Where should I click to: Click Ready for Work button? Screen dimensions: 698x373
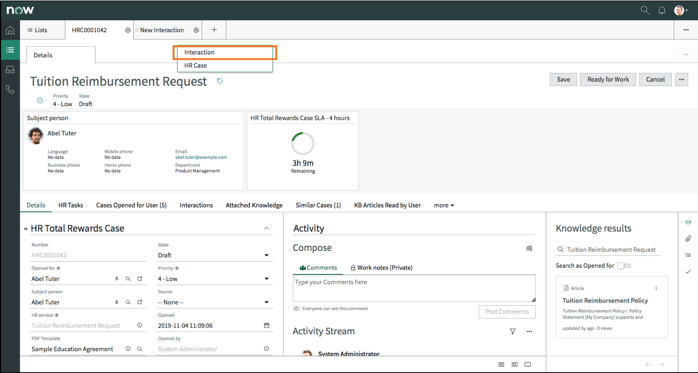(x=608, y=79)
